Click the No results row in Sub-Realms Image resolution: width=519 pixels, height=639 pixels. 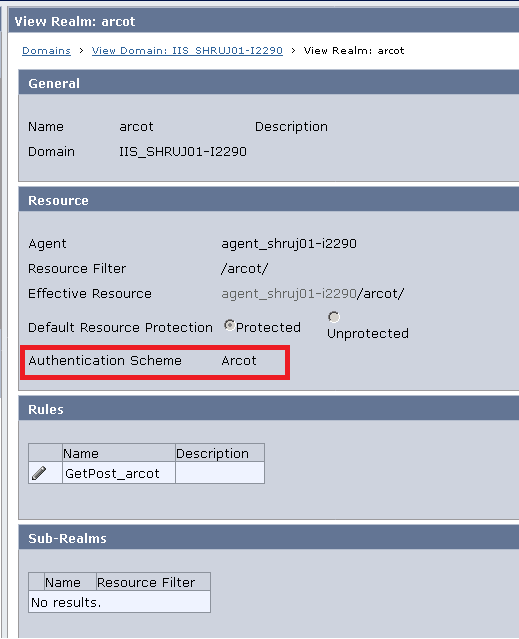(119, 602)
